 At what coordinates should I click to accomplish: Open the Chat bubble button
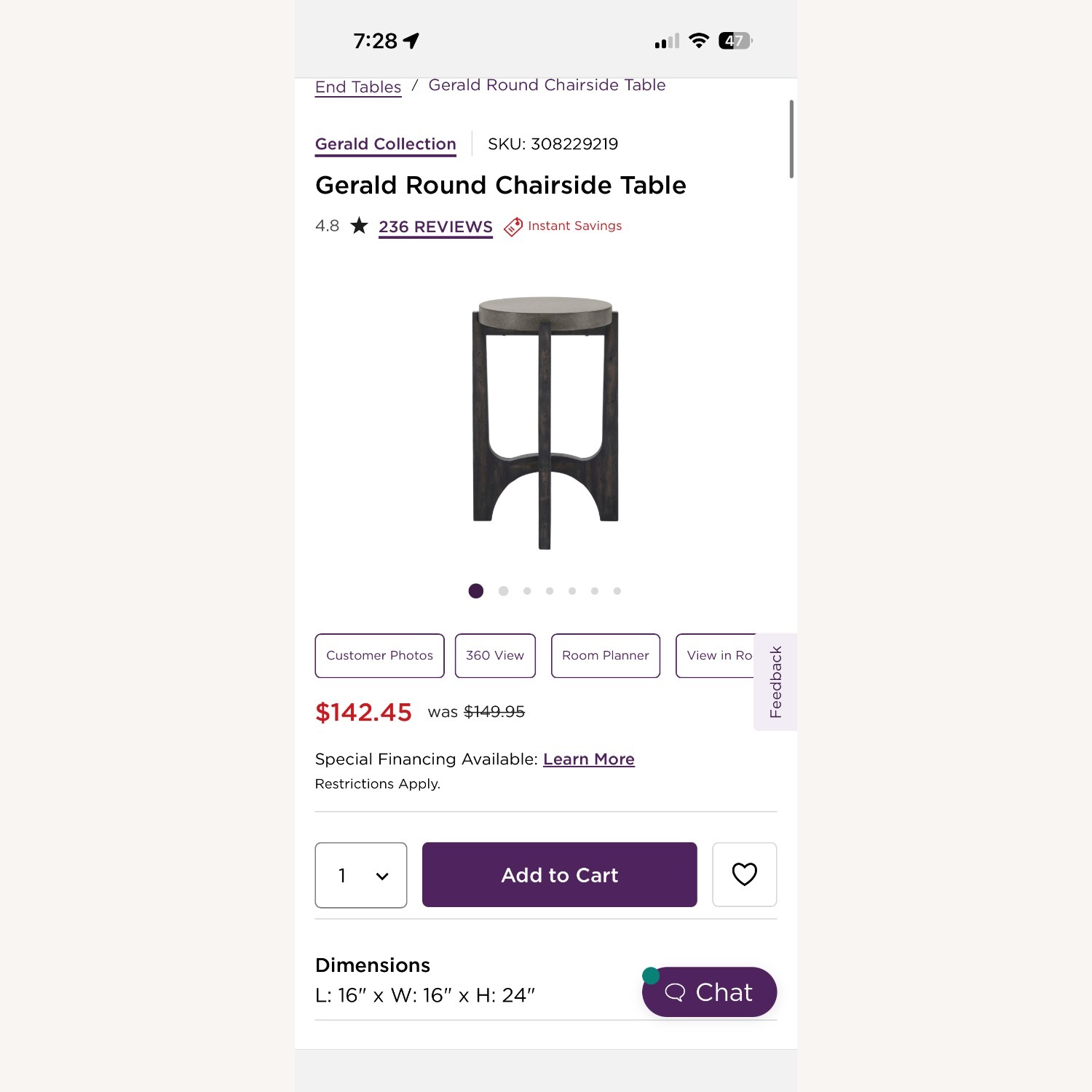coord(709,992)
